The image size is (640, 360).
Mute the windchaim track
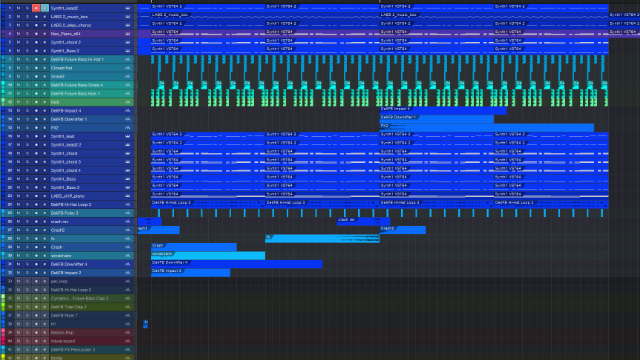(18, 256)
